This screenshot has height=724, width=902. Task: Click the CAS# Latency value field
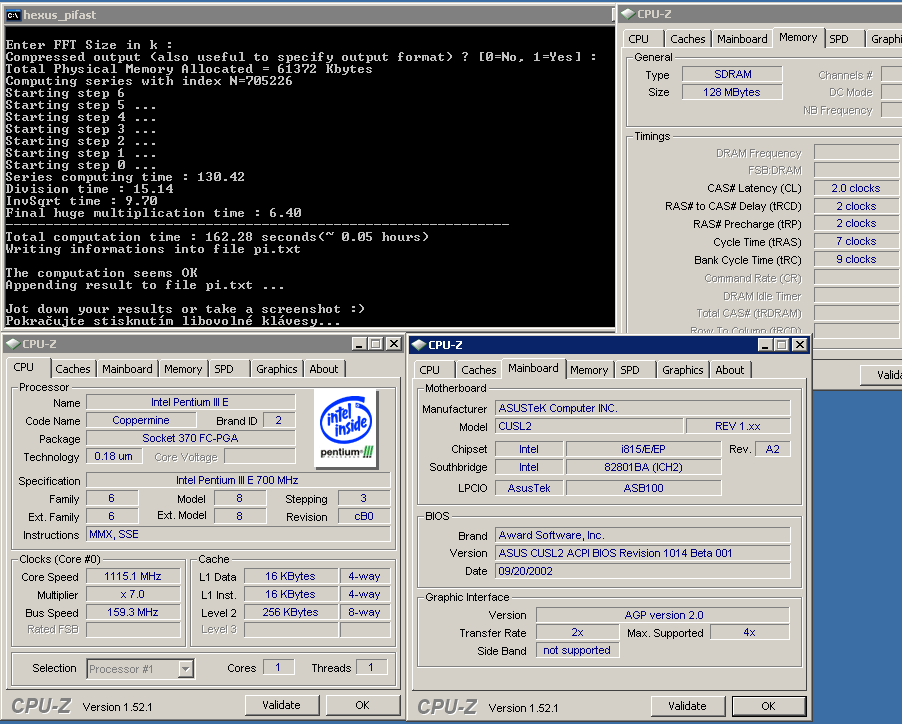[x=856, y=188]
